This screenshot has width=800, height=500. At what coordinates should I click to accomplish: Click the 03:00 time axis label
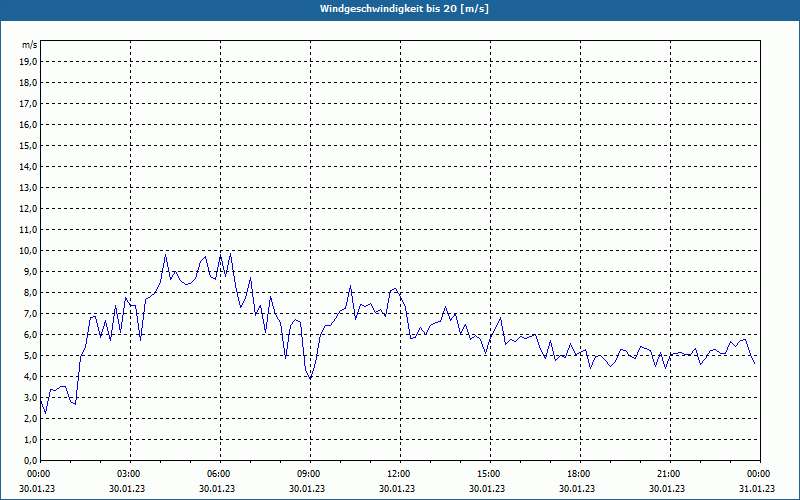pos(131,474)
